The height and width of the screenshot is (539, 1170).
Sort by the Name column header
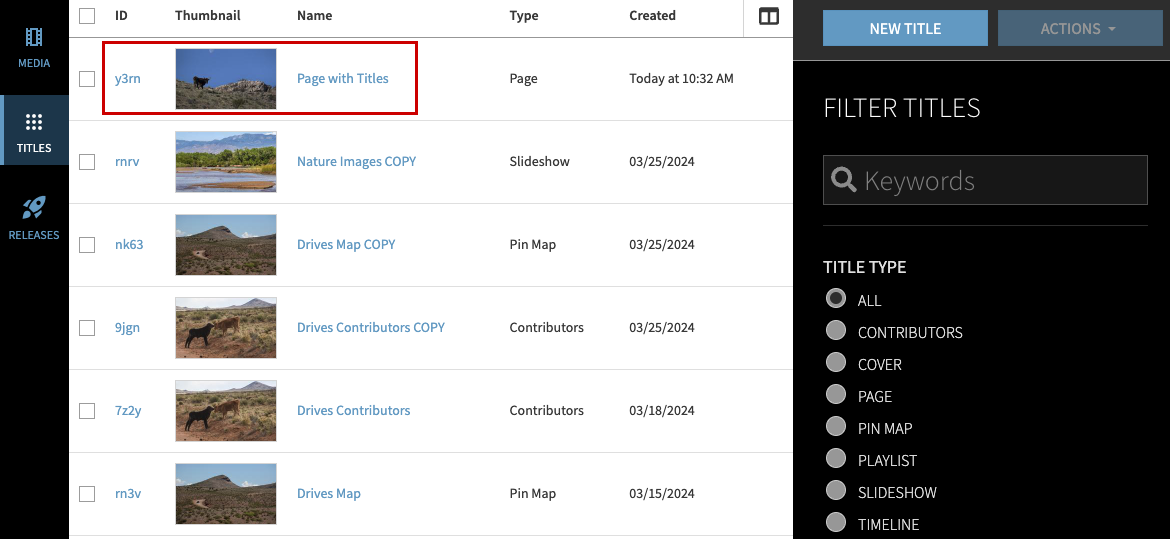pyautogui.click(x=314, y=16)
